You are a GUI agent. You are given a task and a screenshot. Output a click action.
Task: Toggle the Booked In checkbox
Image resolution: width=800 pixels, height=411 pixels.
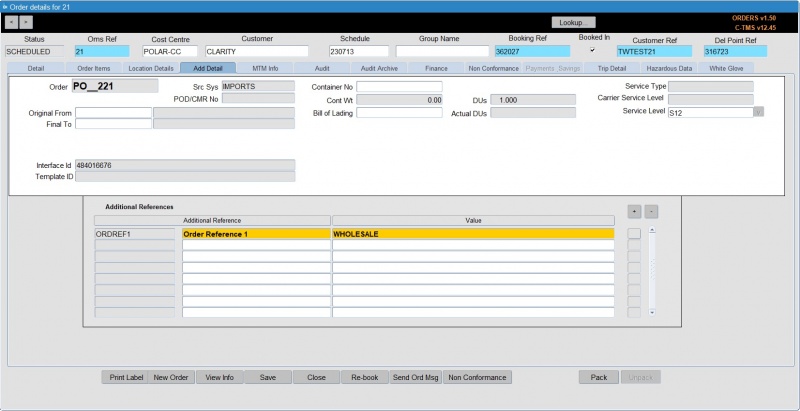point(592,50)
